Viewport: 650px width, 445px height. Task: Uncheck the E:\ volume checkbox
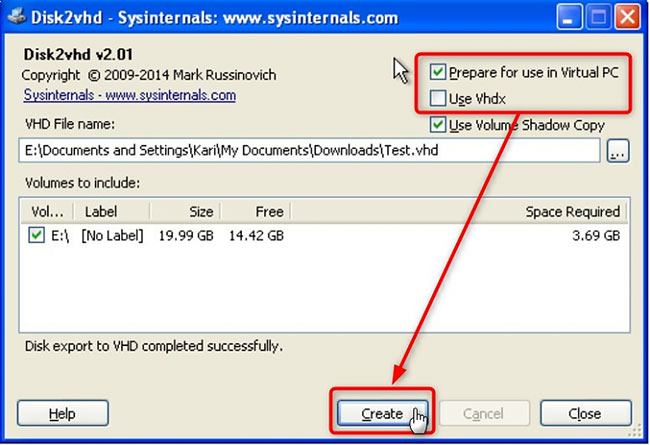click(x=36, y=235)
